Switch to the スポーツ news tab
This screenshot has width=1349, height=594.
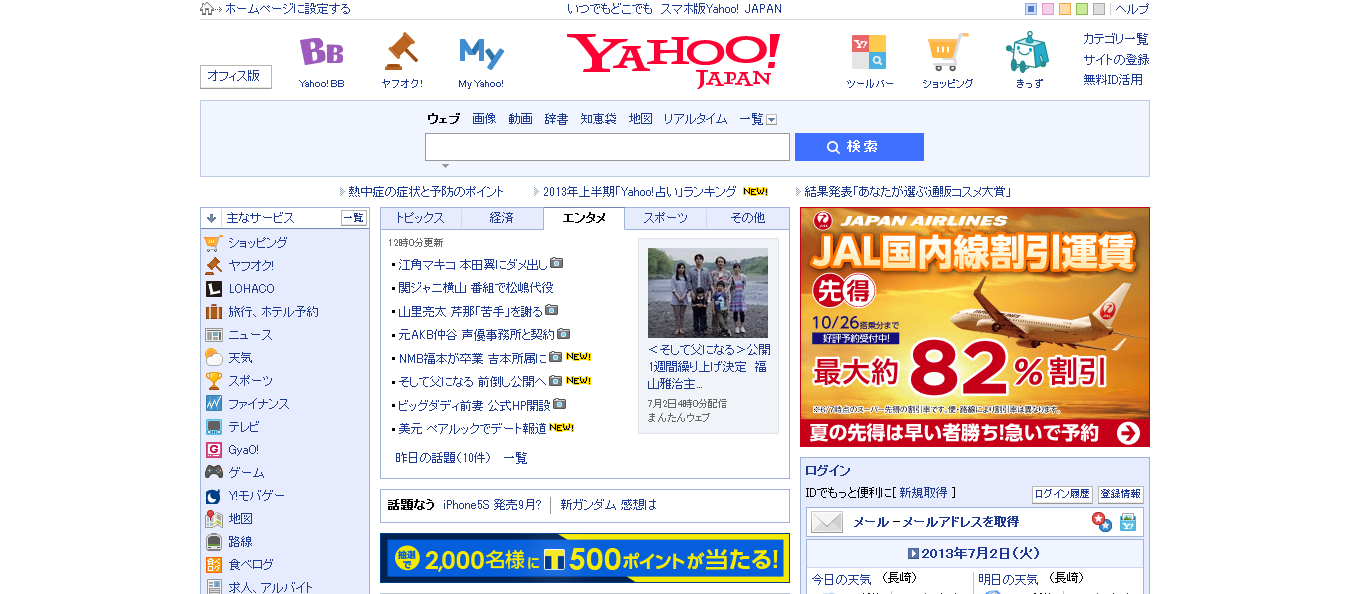point(665,218)
